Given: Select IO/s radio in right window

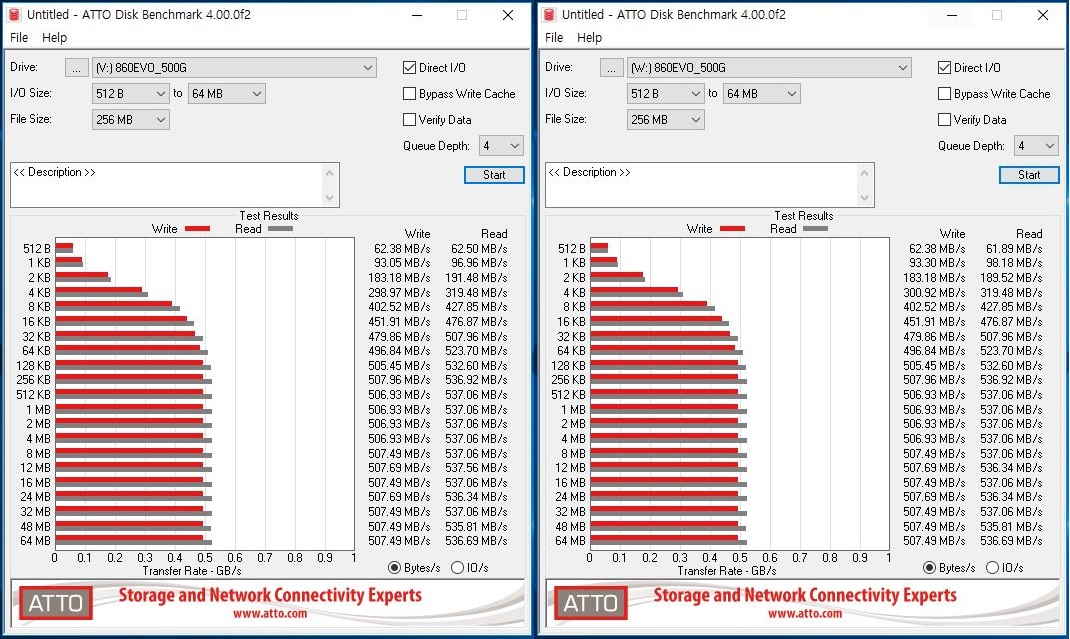Looking at the screenshot, I should 993,567.
